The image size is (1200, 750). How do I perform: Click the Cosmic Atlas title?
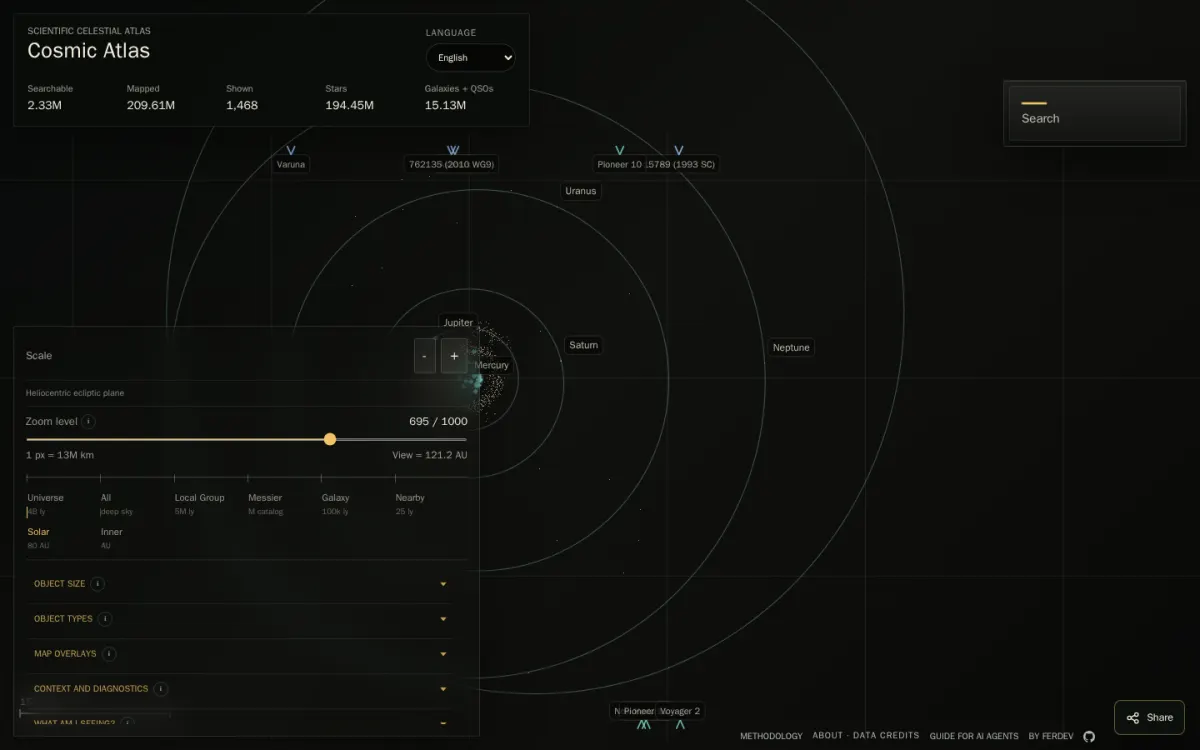tap(89, 50)
